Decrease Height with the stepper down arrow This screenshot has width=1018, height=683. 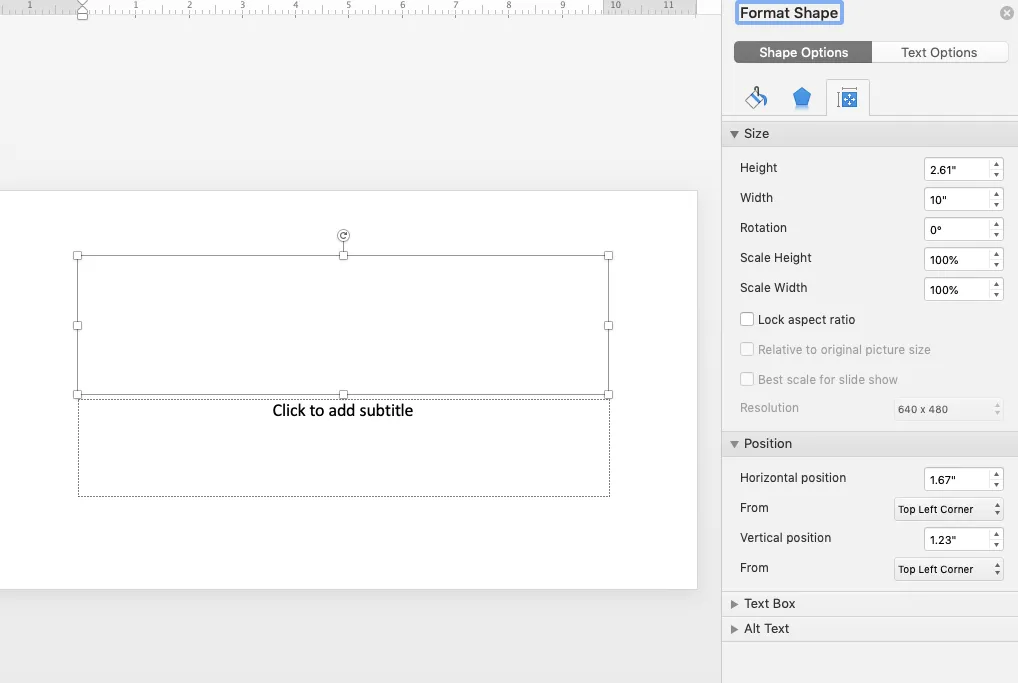click(997, 175)
